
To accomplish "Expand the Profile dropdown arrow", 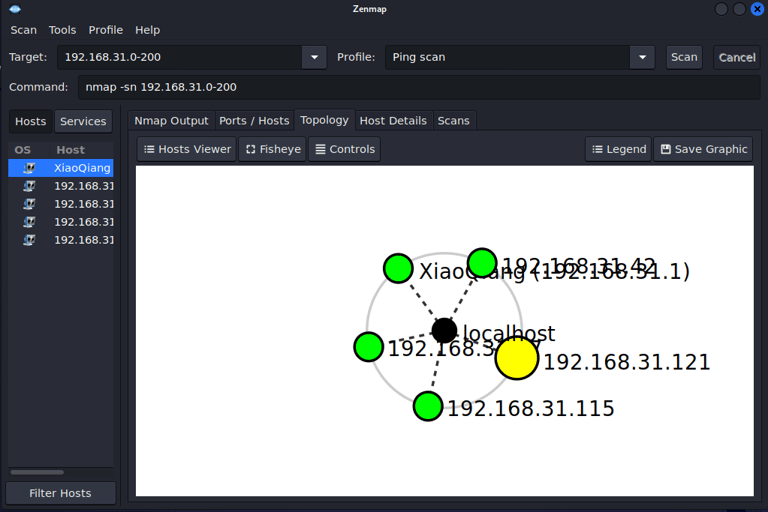I will coord(642,57).
